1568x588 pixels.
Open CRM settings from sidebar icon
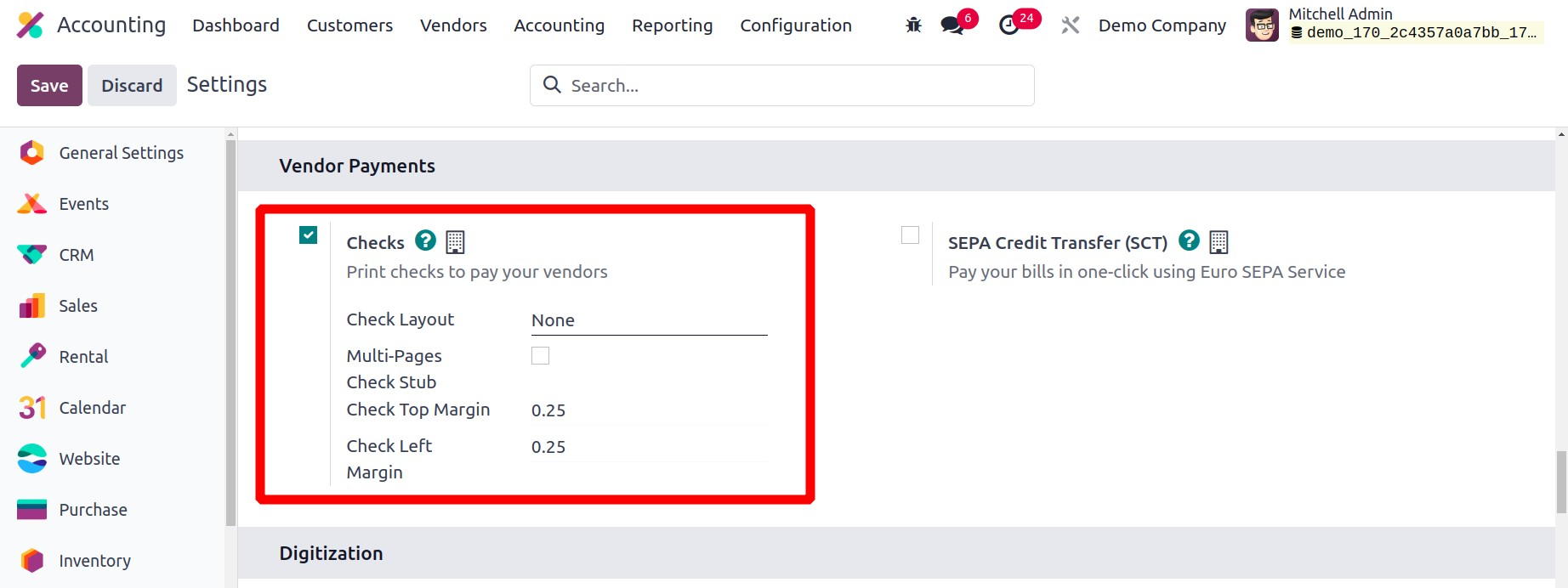[x=32, y=255]
